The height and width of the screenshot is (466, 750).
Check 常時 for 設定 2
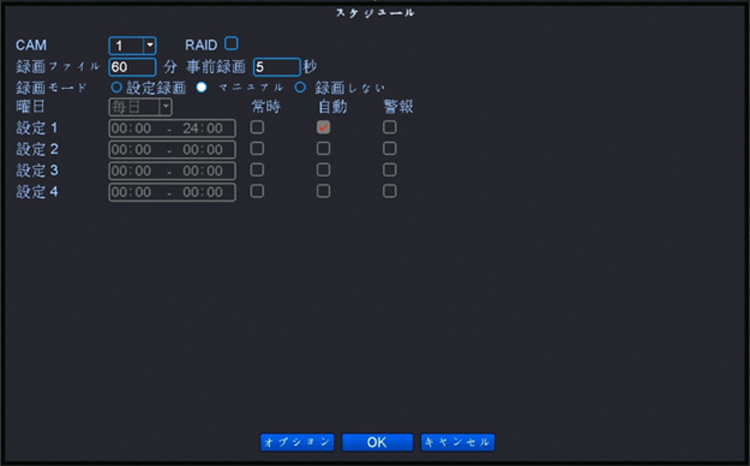click(x=257, y=148)
